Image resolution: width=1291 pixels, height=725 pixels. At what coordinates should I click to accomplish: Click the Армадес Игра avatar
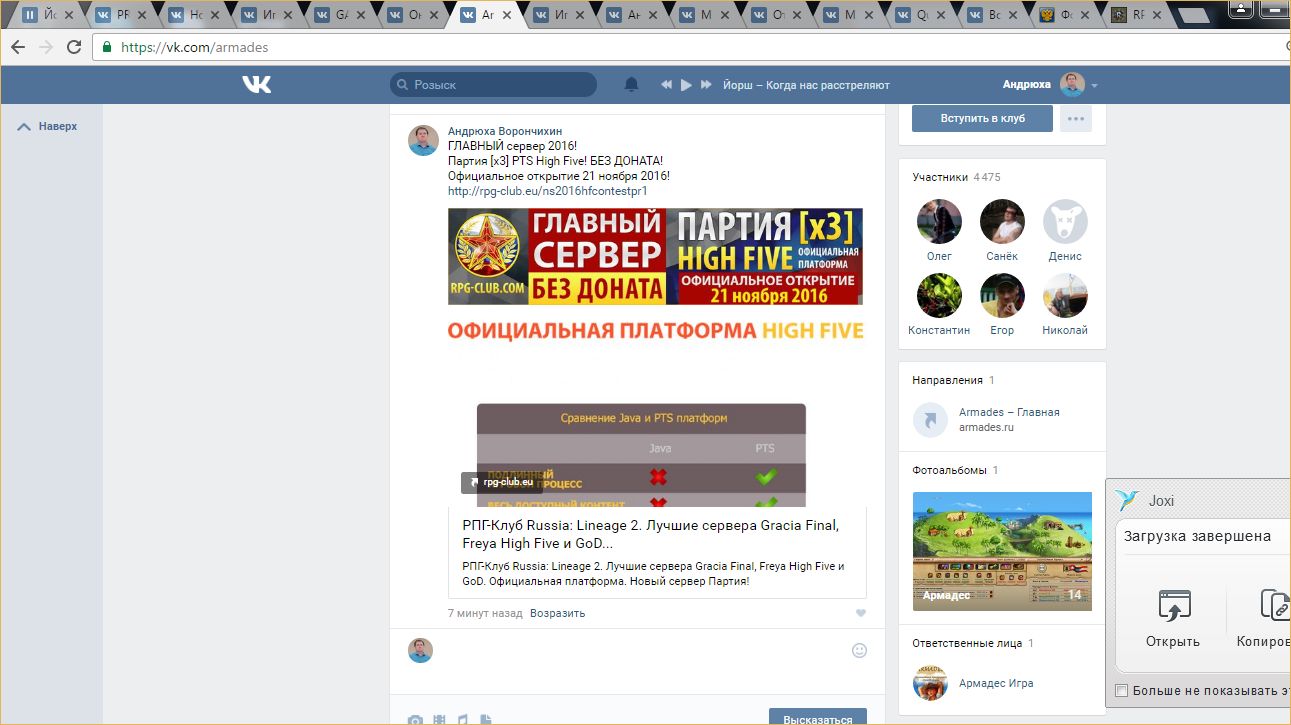point(930,683)
